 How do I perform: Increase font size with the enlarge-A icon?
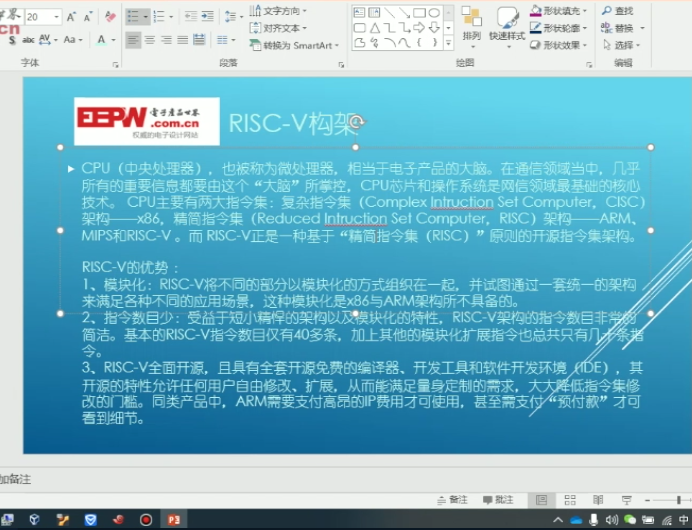click(71, 17)
